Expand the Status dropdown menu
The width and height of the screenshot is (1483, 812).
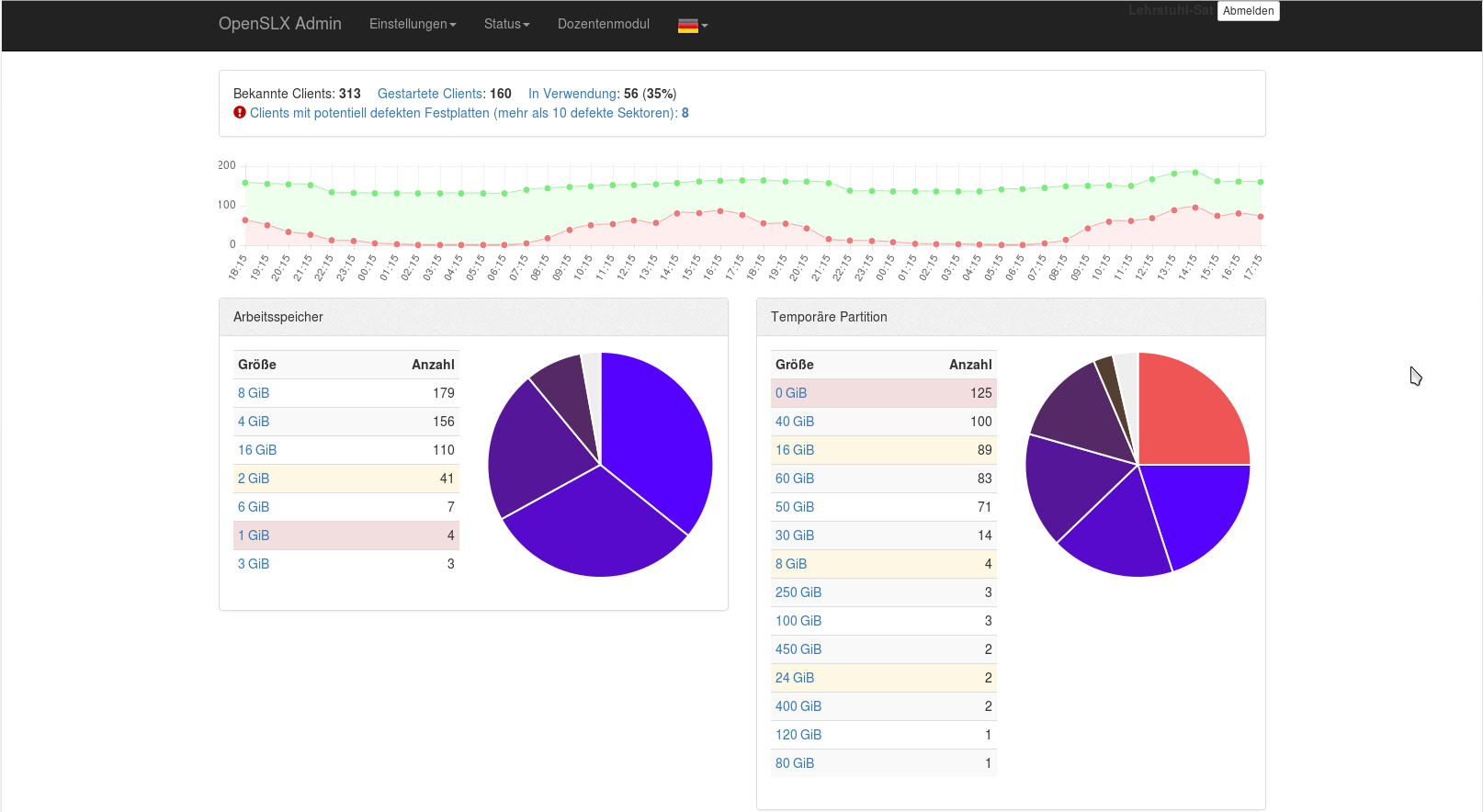tap(506, 25)
